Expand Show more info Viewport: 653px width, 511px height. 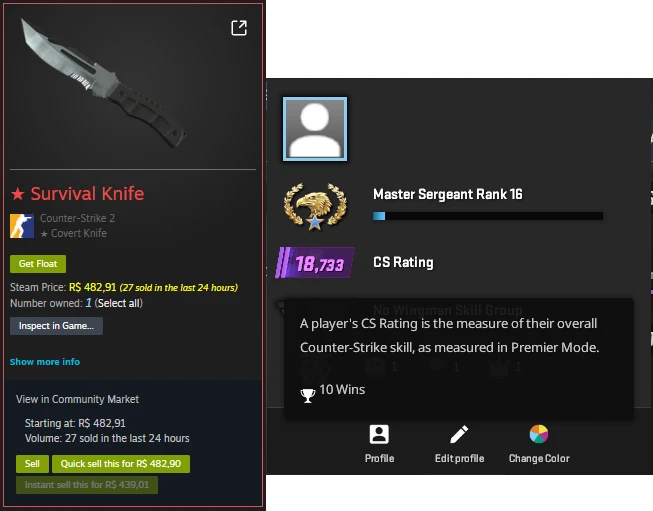45,361
